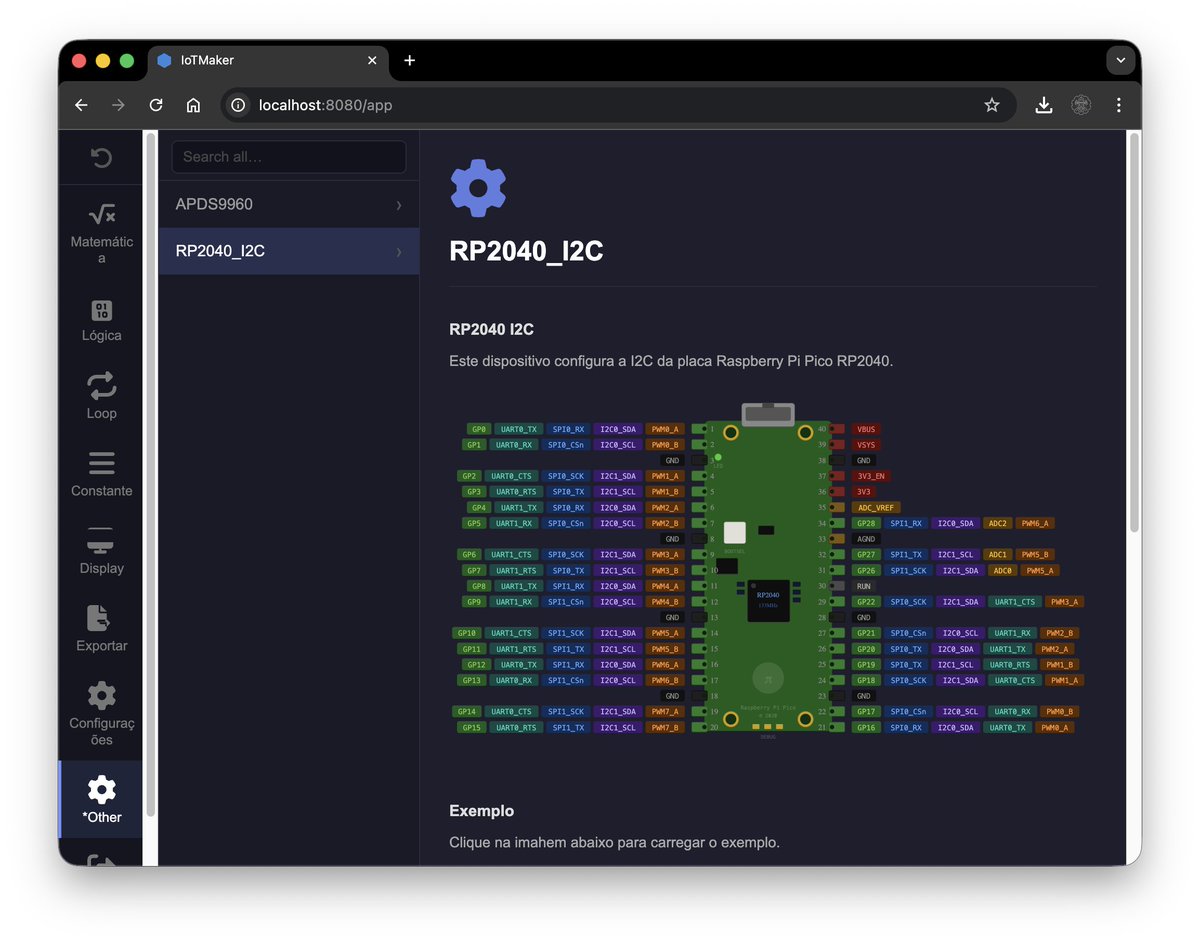Click the GP15 pin label
The width and height of the screenshot is (1200, 943).
472,727
